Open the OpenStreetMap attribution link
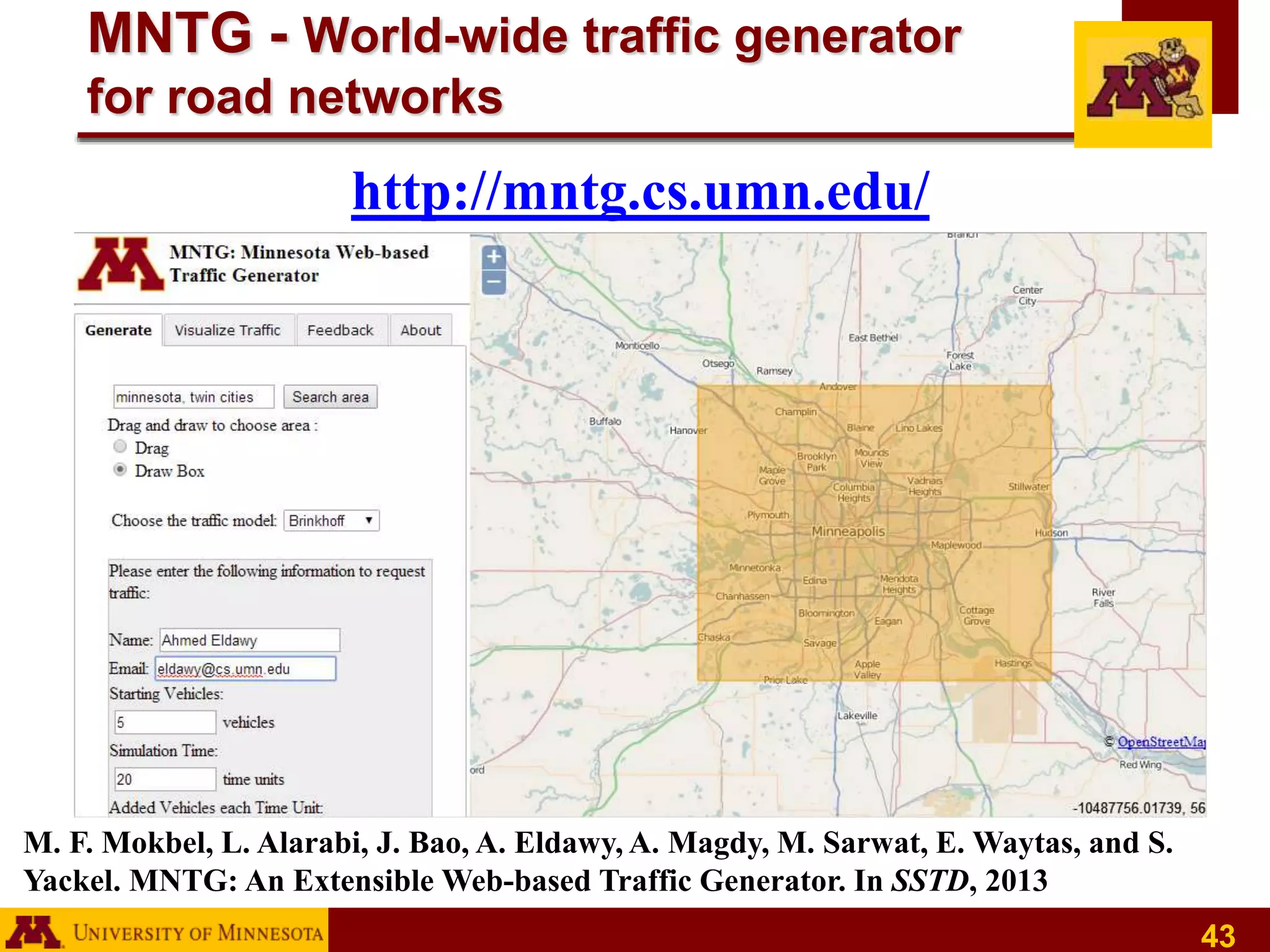 (1161, 742)
